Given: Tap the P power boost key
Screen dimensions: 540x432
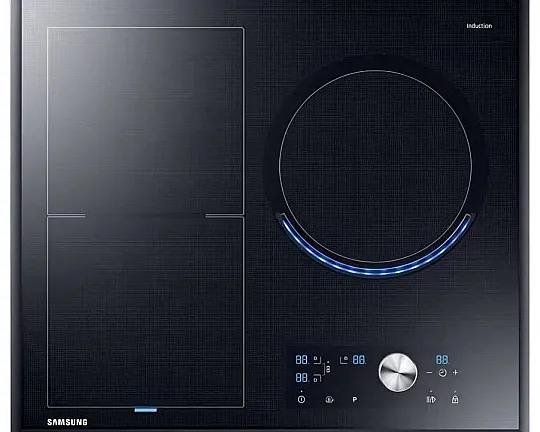Looking at the screenshot, I should pos(354,399).
